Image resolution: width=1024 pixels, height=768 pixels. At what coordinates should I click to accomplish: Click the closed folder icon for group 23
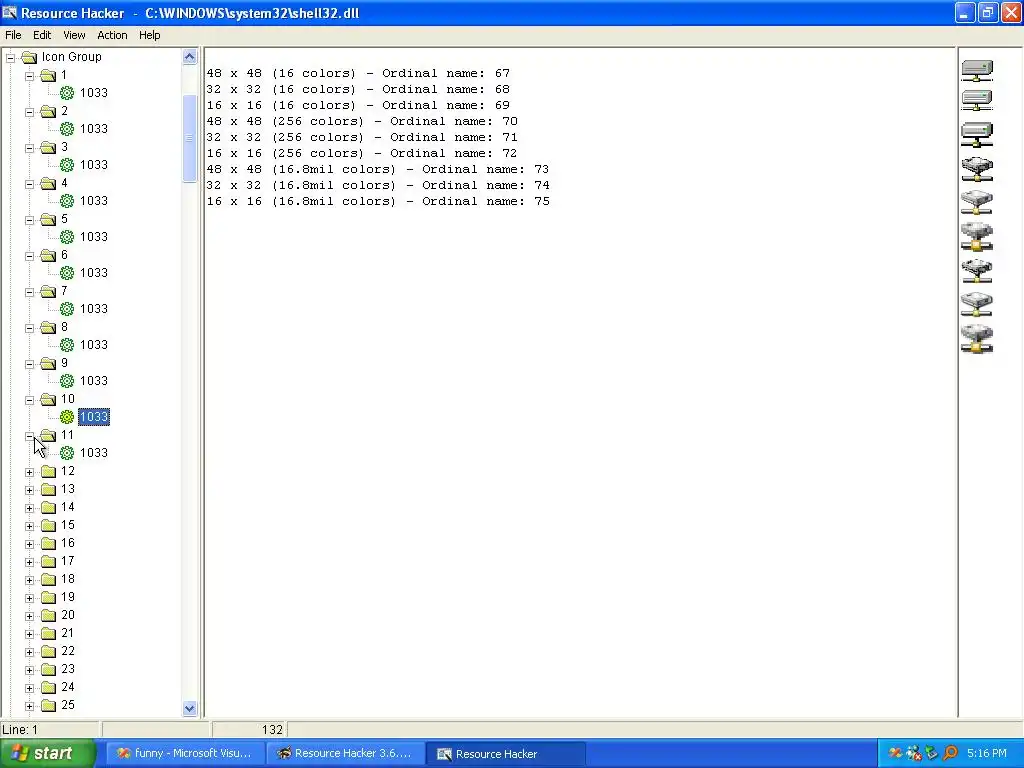point(48,669)
